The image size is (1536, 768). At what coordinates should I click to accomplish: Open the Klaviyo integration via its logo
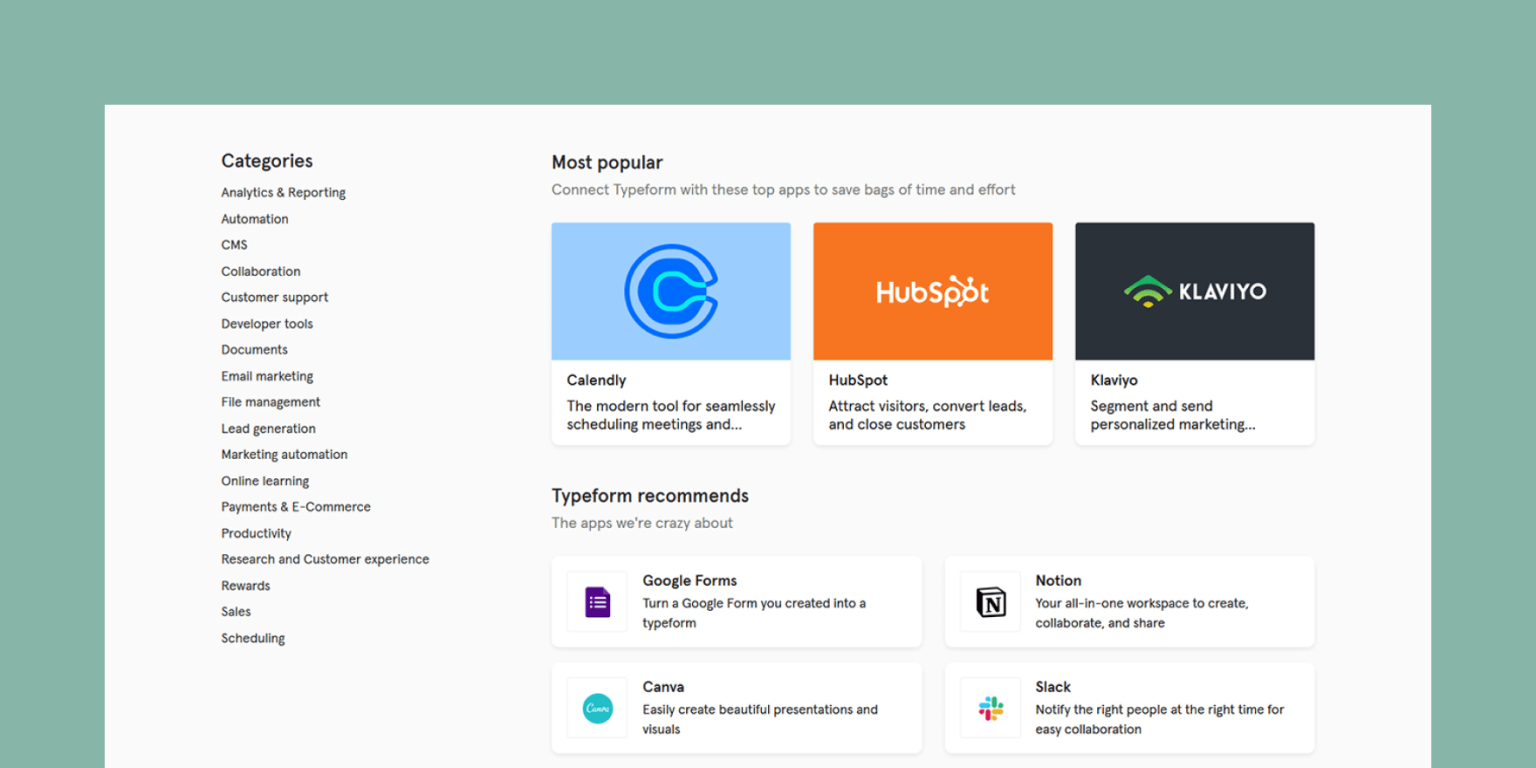pos(1194,290)
